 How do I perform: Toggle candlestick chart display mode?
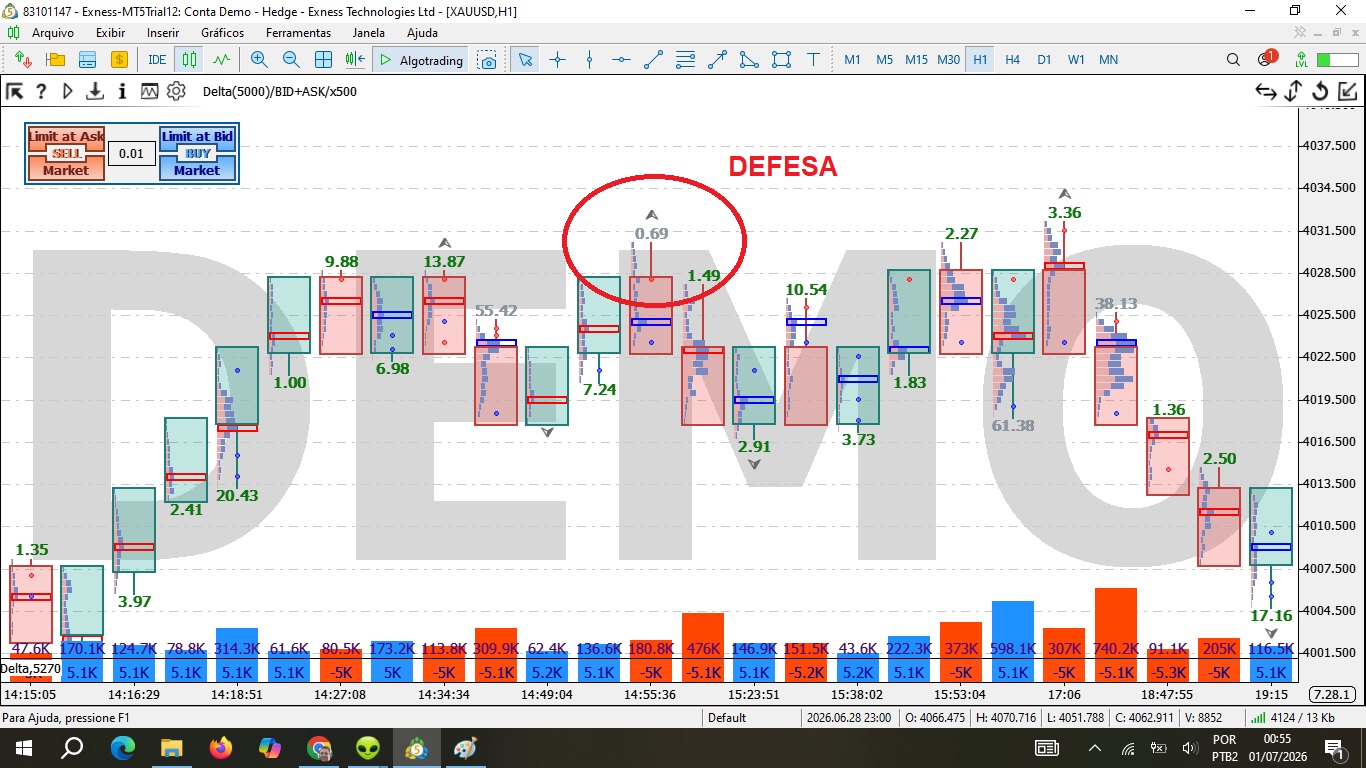point(189,60)
